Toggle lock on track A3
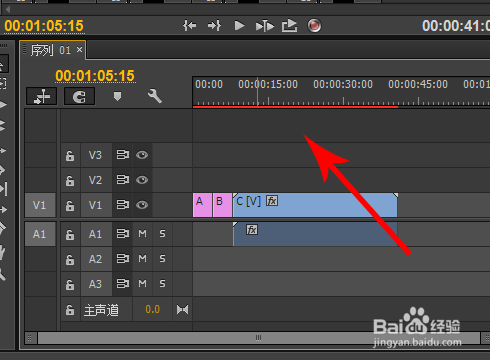This screenshot has width=490, height=360. (x=70, y=284)
